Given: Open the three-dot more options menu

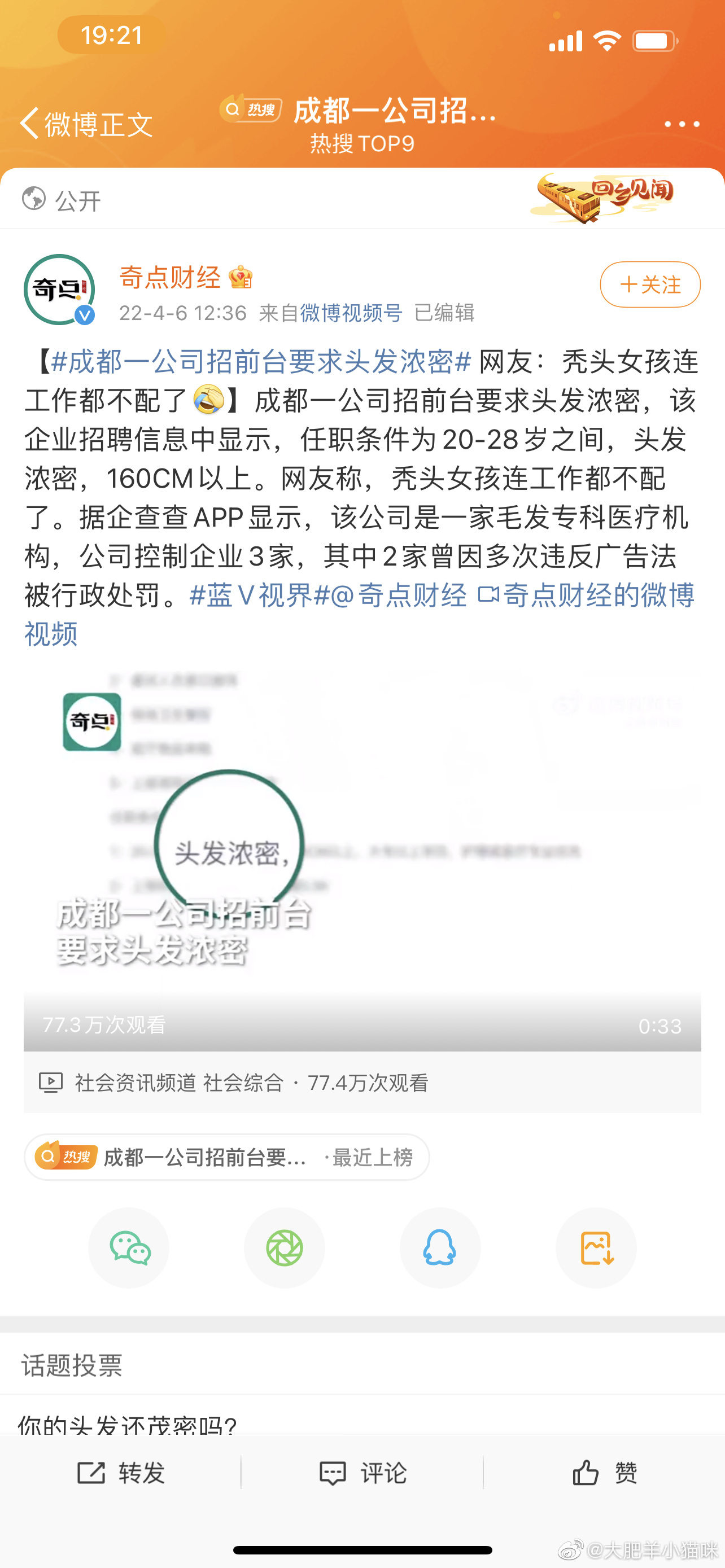Looking at the screenshot, I should tap(682, 124).
